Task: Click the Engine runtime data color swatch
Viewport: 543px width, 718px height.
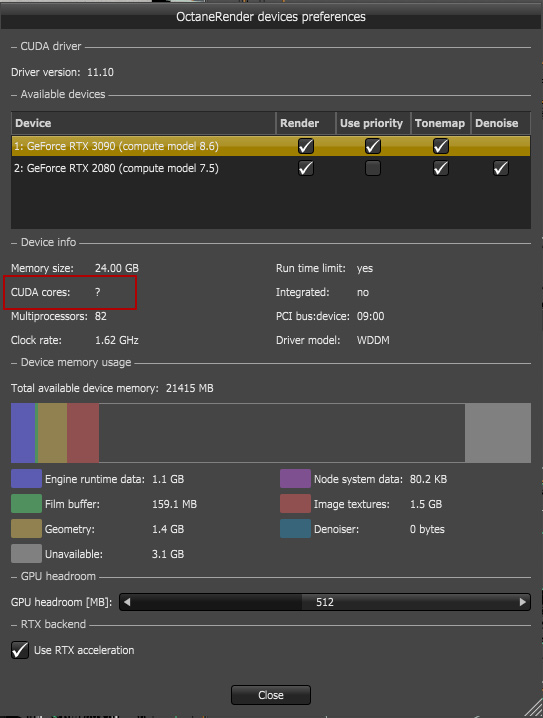Action: 26,479
